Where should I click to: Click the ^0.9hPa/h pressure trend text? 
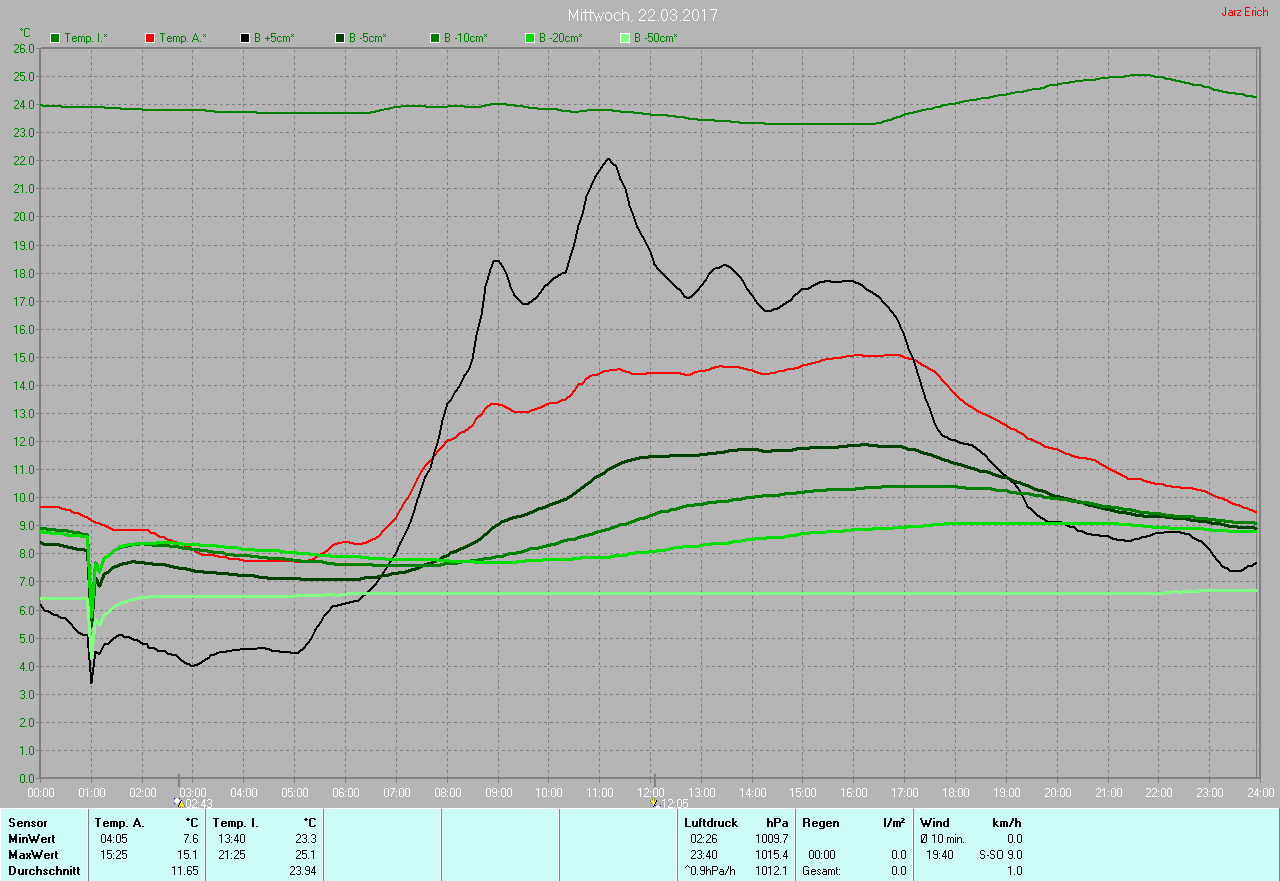[x=710, y=871]
